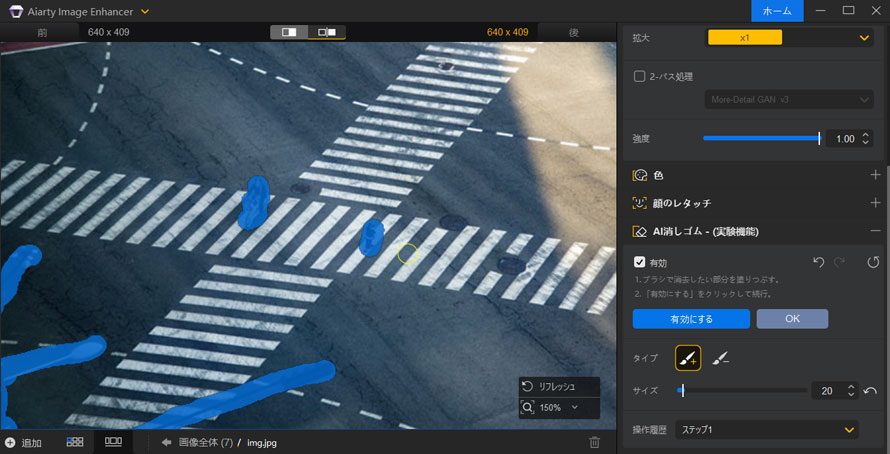
Task: Undo the last eraser stroke
Action: 818,262
